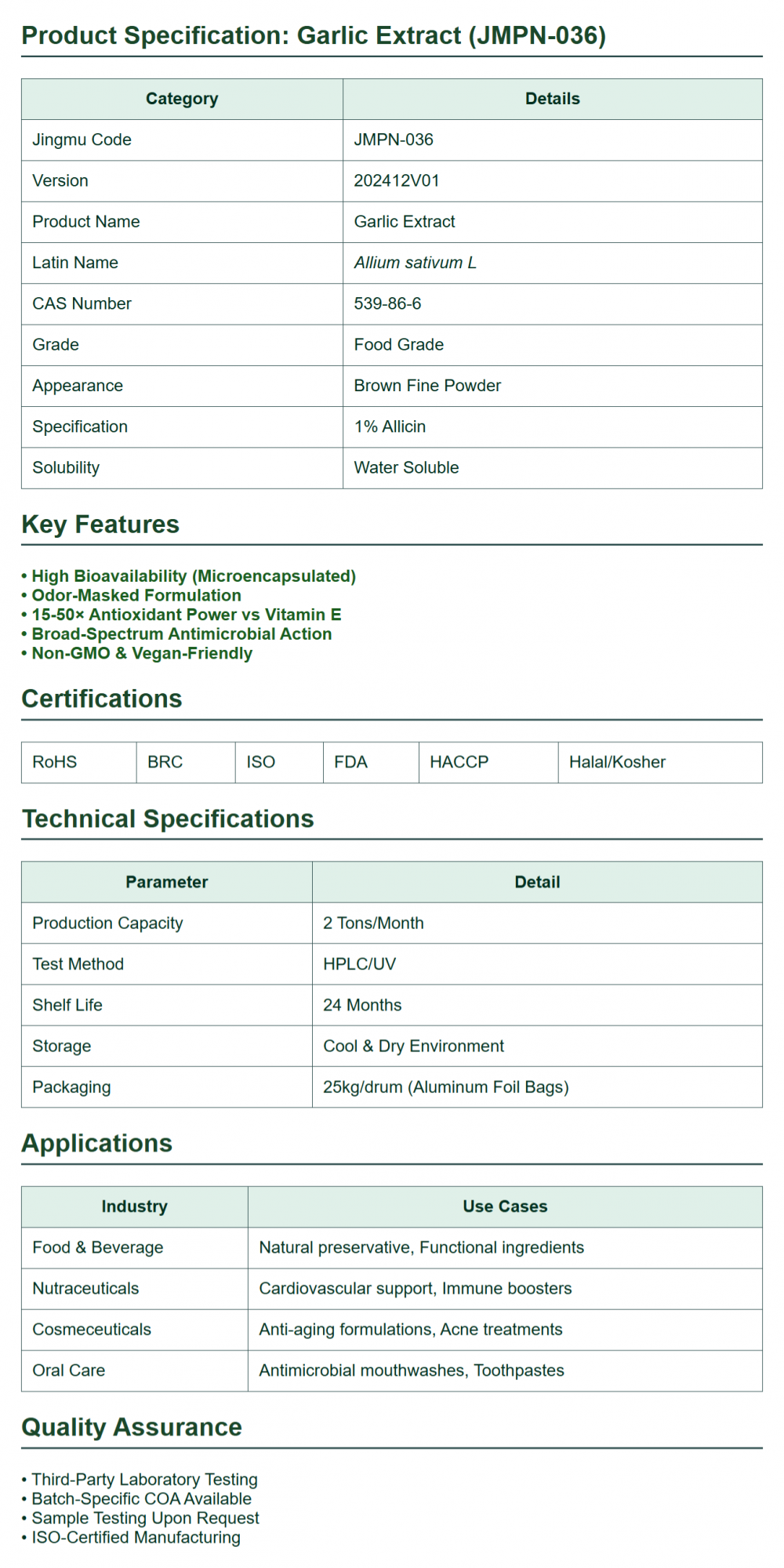Select the 25kg/drum packaging detail
Screen dimensions: 784x1568
(445, 1087)
